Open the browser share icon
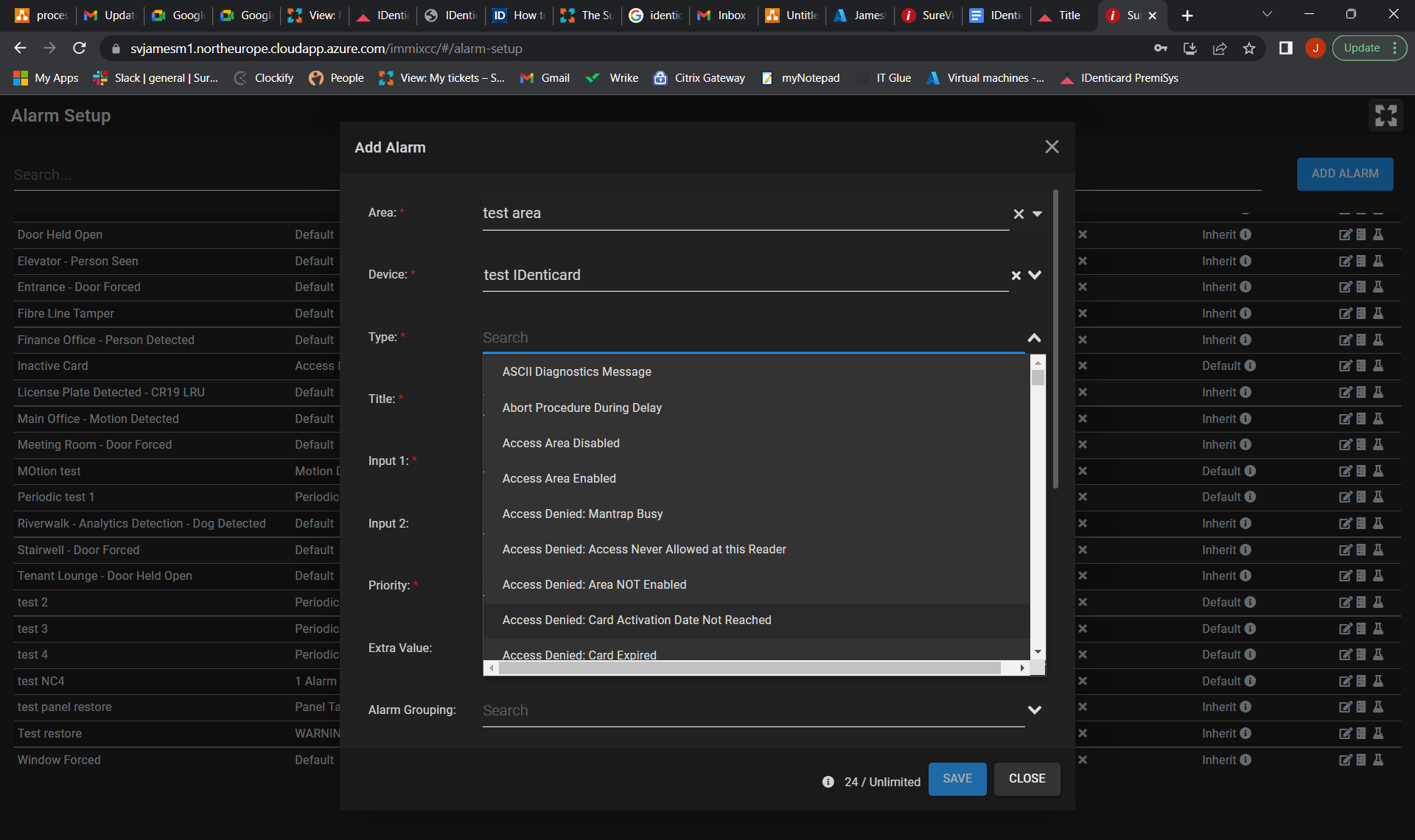The image size is (1415, 840). (1219, 49)
